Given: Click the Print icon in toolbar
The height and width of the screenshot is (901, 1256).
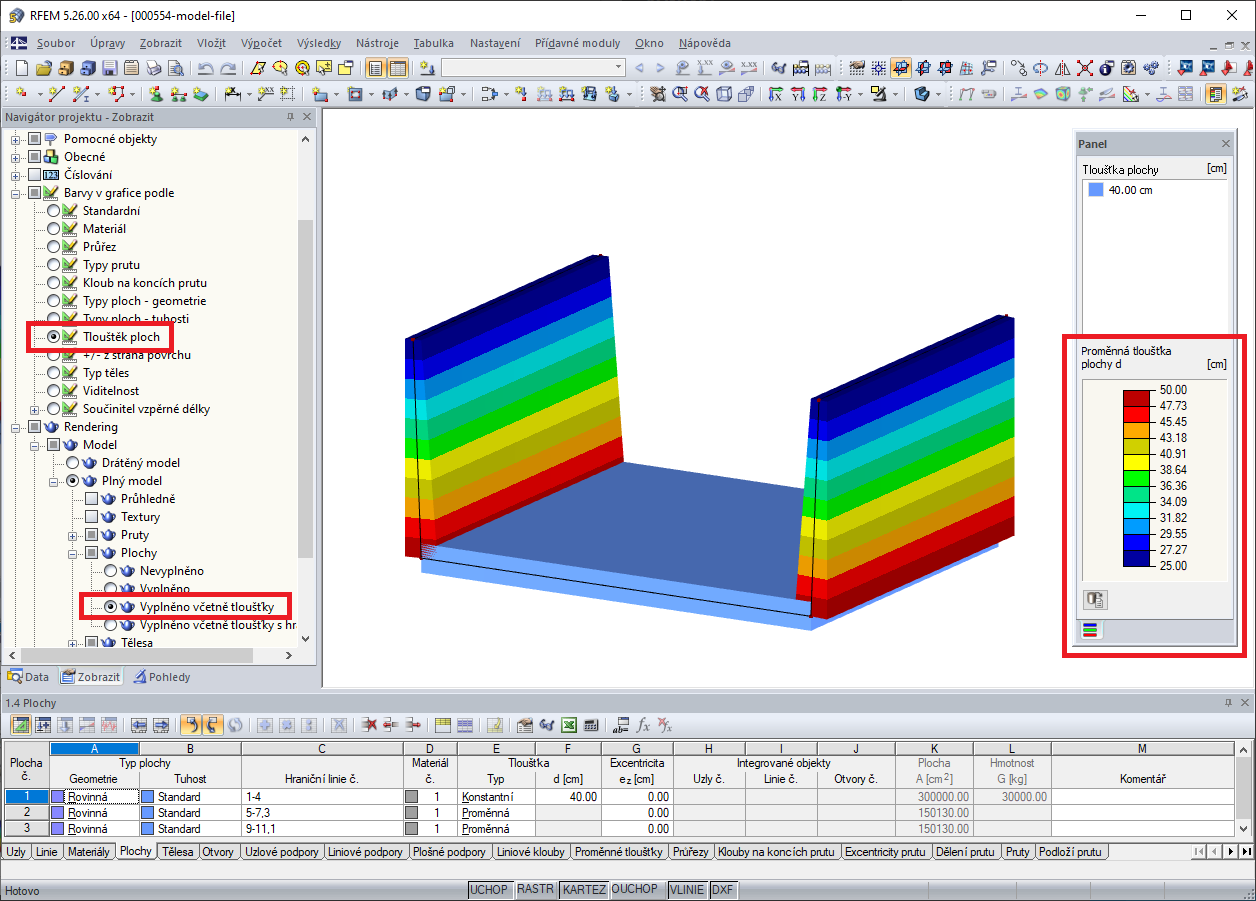Looking at the screenshot, I should (152, 68).
